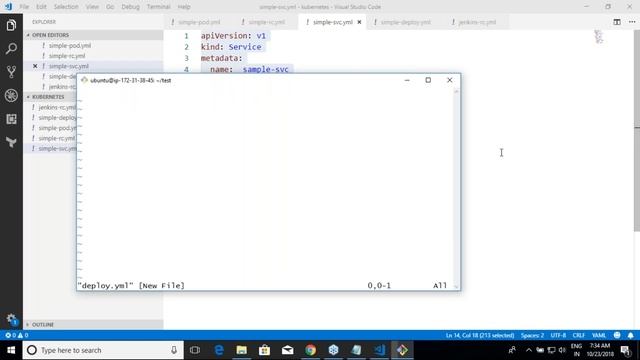Viewport: 640px width, 360px height.
Task: Open the Explorer view in activity bar
Action: coord(11,25)
